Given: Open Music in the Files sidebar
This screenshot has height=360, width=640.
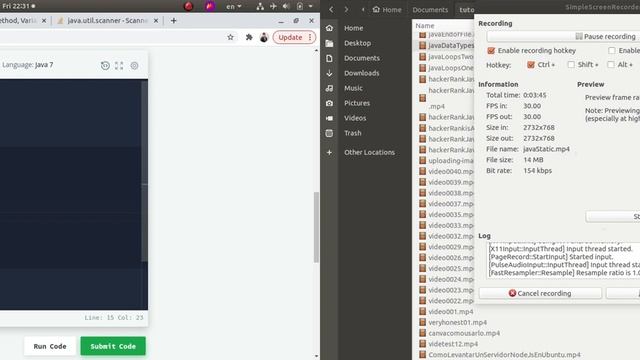Looking at the screenshot, I should coord(353,88).
